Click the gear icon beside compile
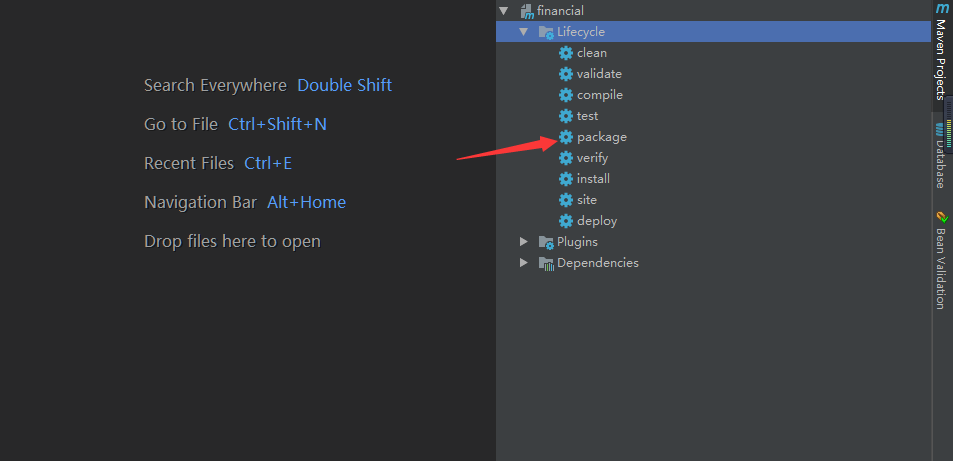The height and width of the screenshot is (461, 953). [x=566, y=95]
